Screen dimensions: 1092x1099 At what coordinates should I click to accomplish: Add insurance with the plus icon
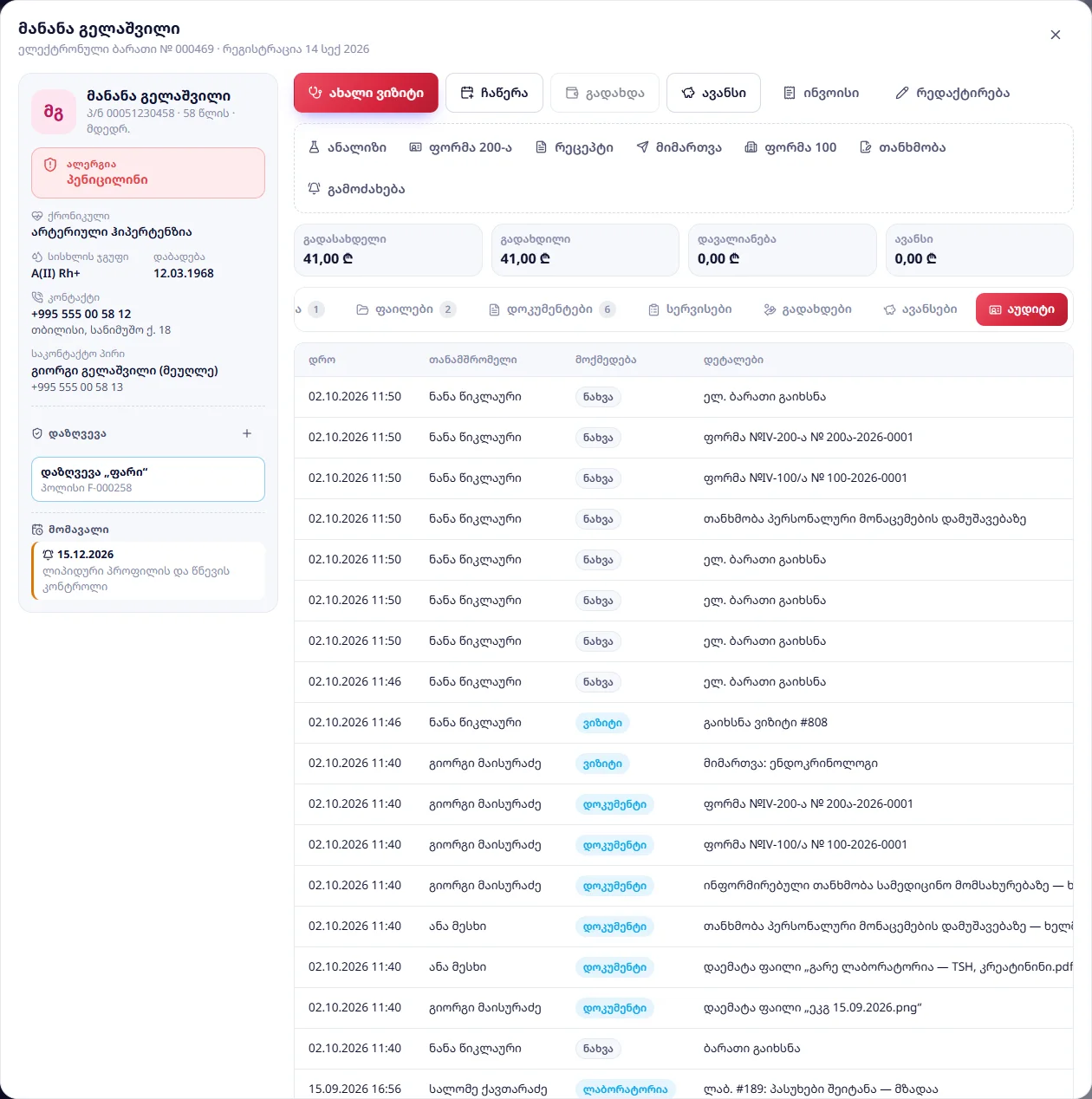[x=247, y=433]
